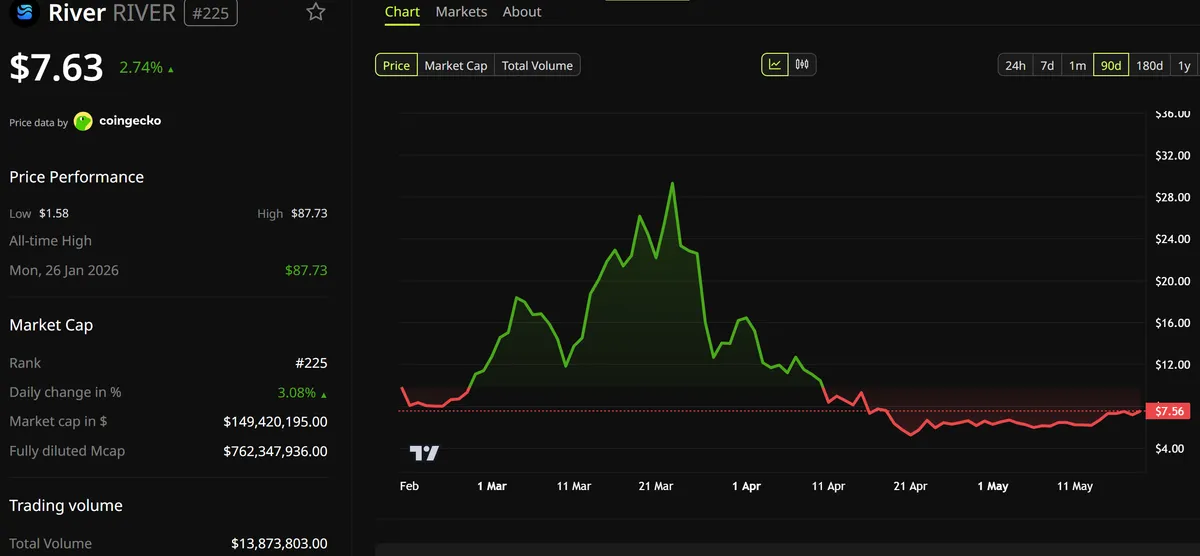
Task: Click the Market Cap section heading
Action: pyautogui.click(x=51, y=325)
